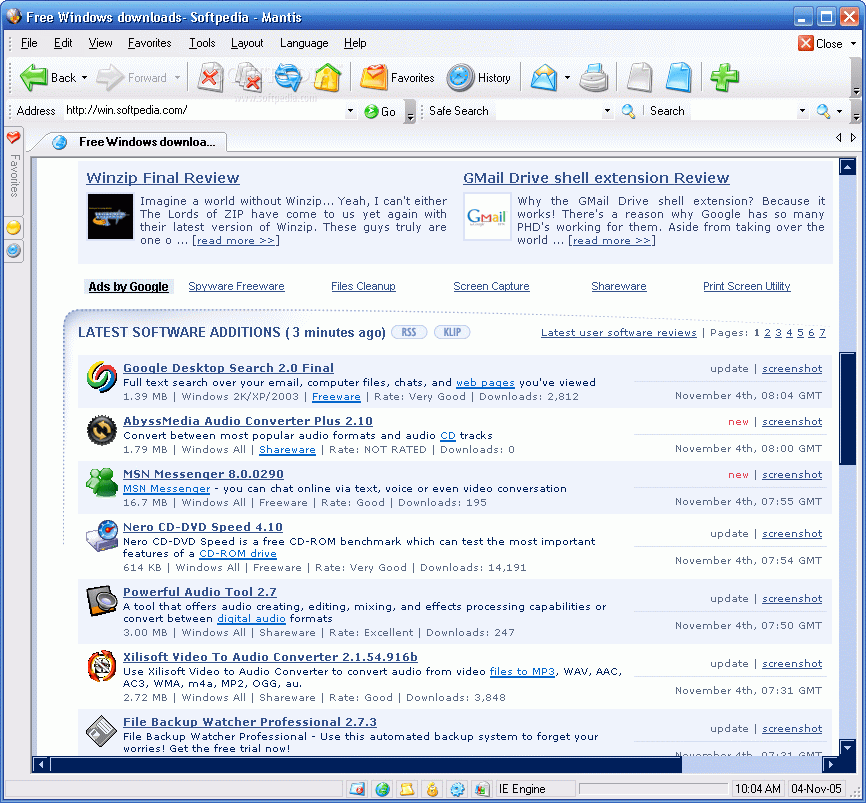The image size is (866, 803).
Task: Click the blue Refresh arrows icon
Action: 288,77
